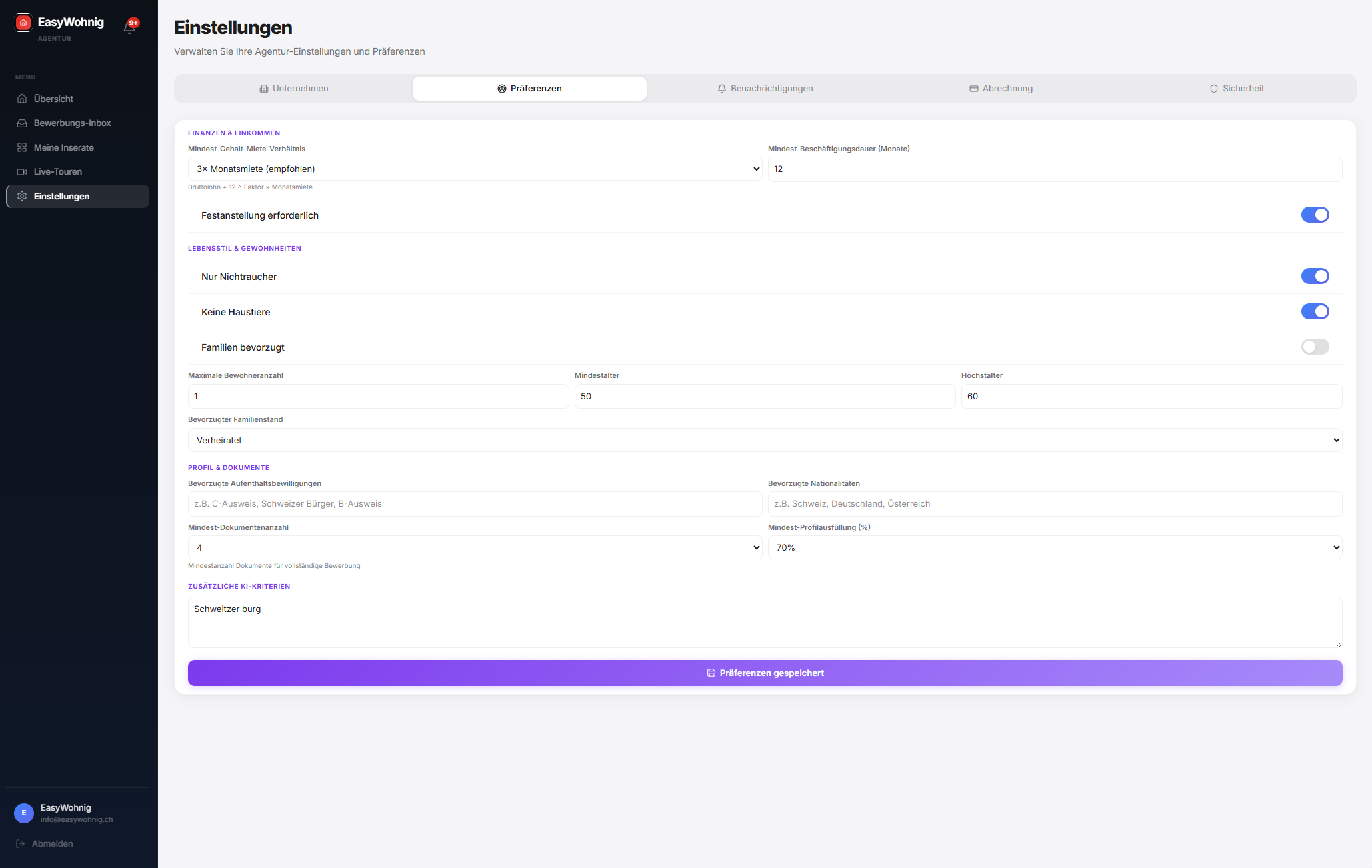Viewport: 1372px width, 868px height.
Task: Open the EasyWohnig profile avatar at bottom
Action: (23, 813)
